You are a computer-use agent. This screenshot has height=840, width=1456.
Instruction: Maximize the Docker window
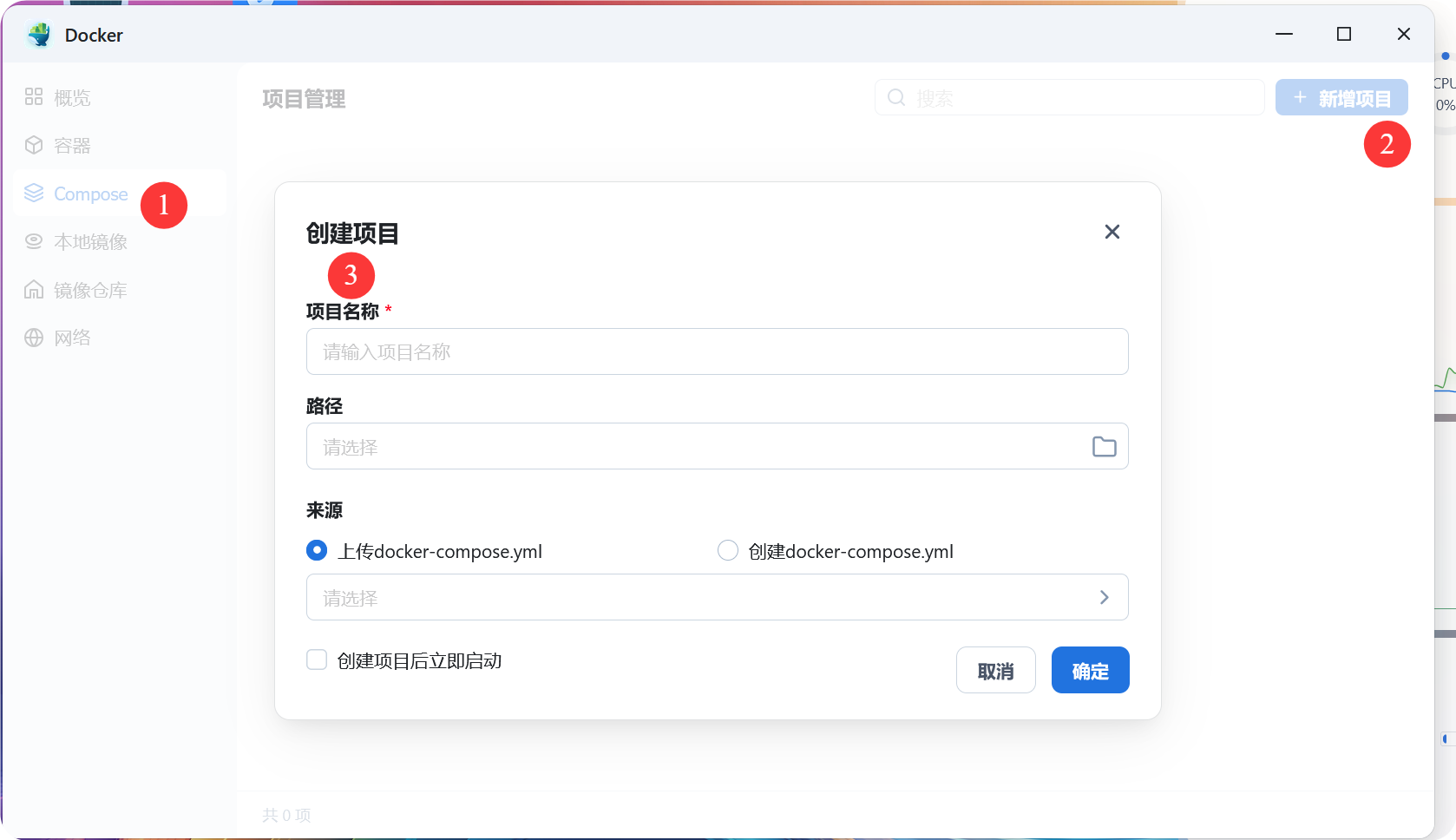tap(1344, 34)
